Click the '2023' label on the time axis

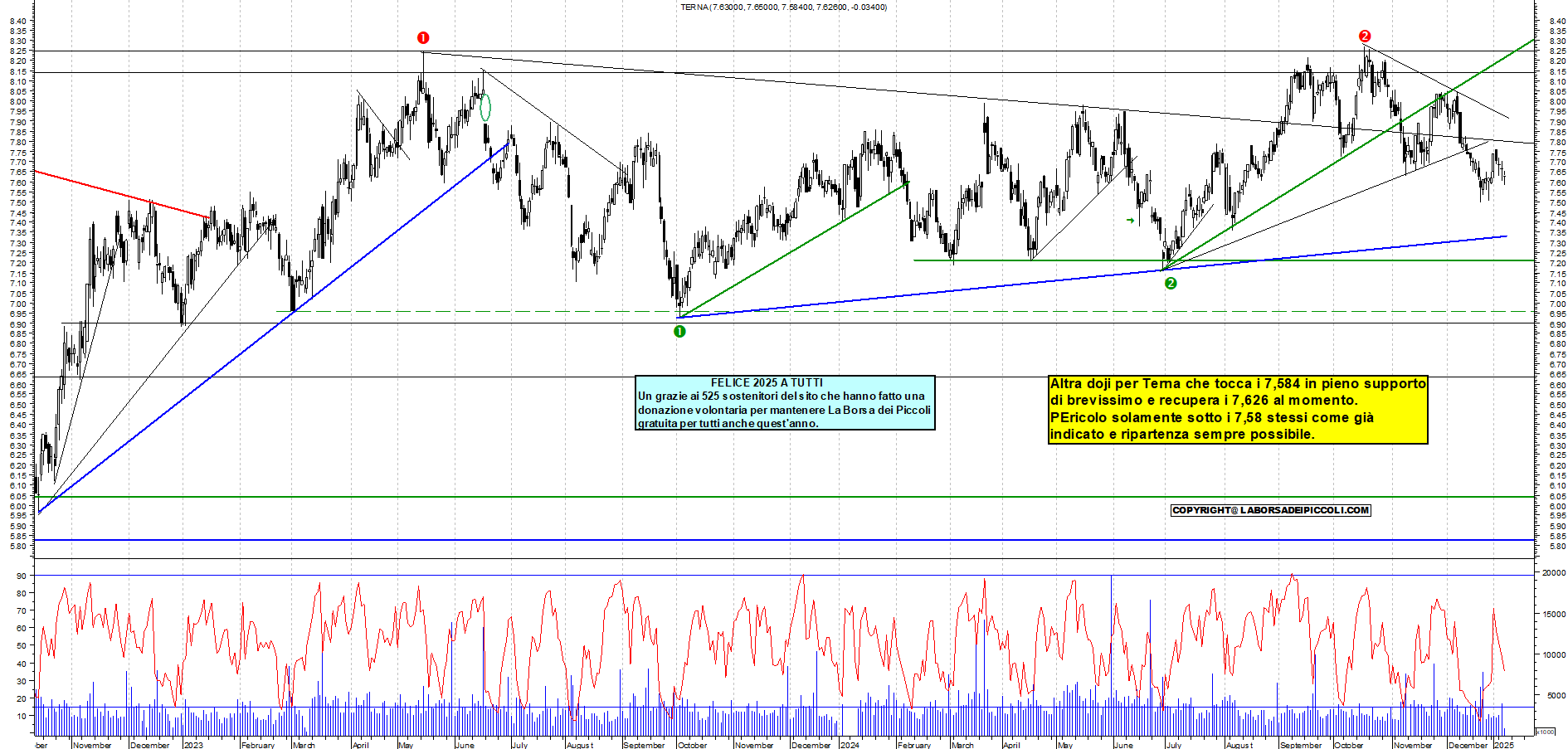point(193,745)
